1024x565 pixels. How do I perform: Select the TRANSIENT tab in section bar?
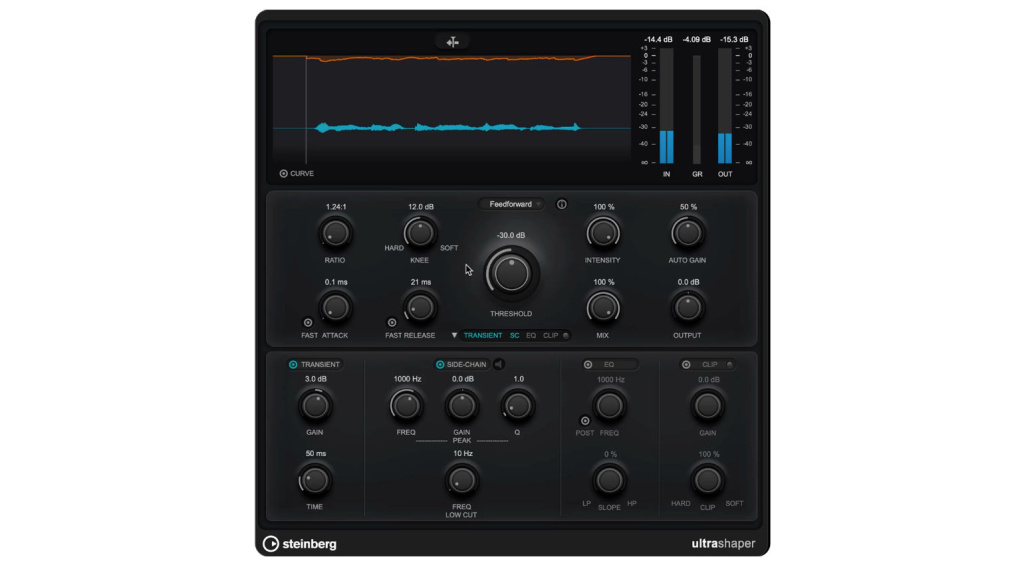pyautogui.click(x=483, y=336)
